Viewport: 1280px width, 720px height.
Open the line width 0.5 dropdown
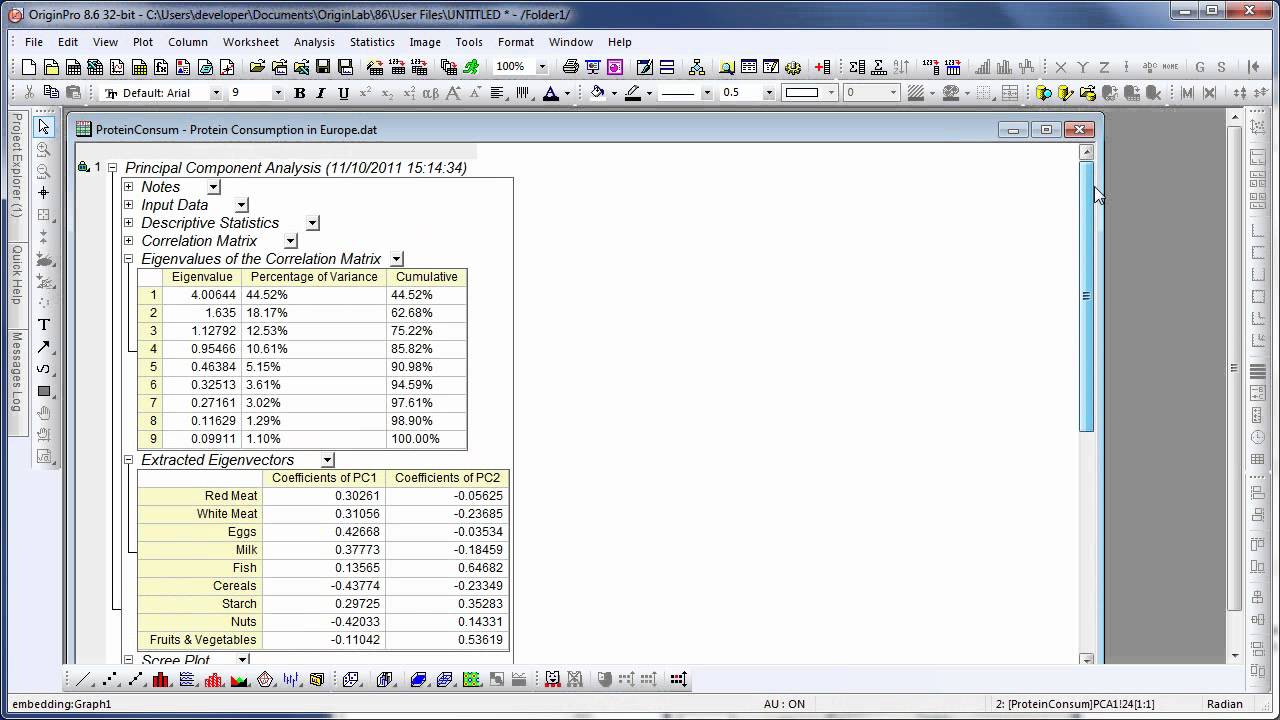click(x=769, y=93)
